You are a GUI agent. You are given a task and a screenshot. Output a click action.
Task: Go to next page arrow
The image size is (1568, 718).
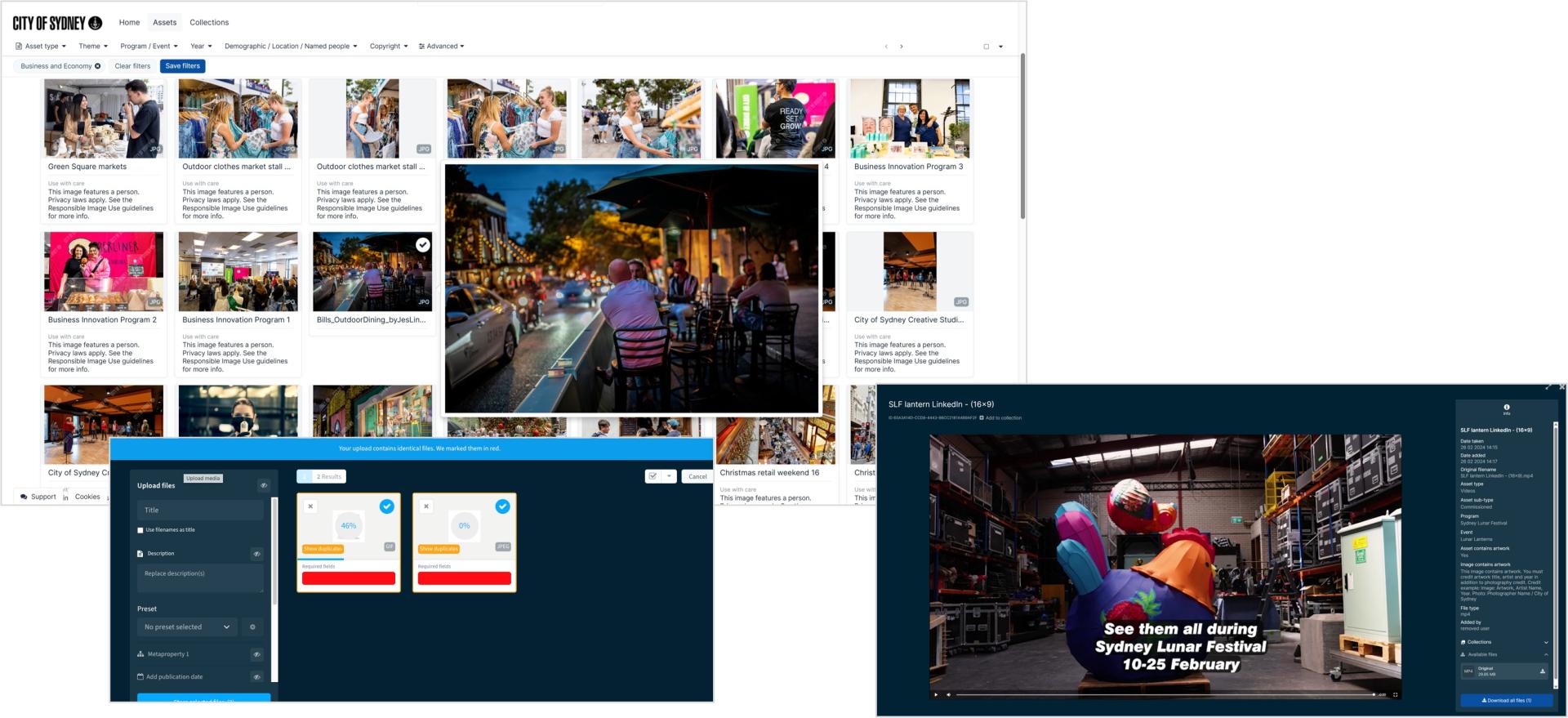click(901, 47)
